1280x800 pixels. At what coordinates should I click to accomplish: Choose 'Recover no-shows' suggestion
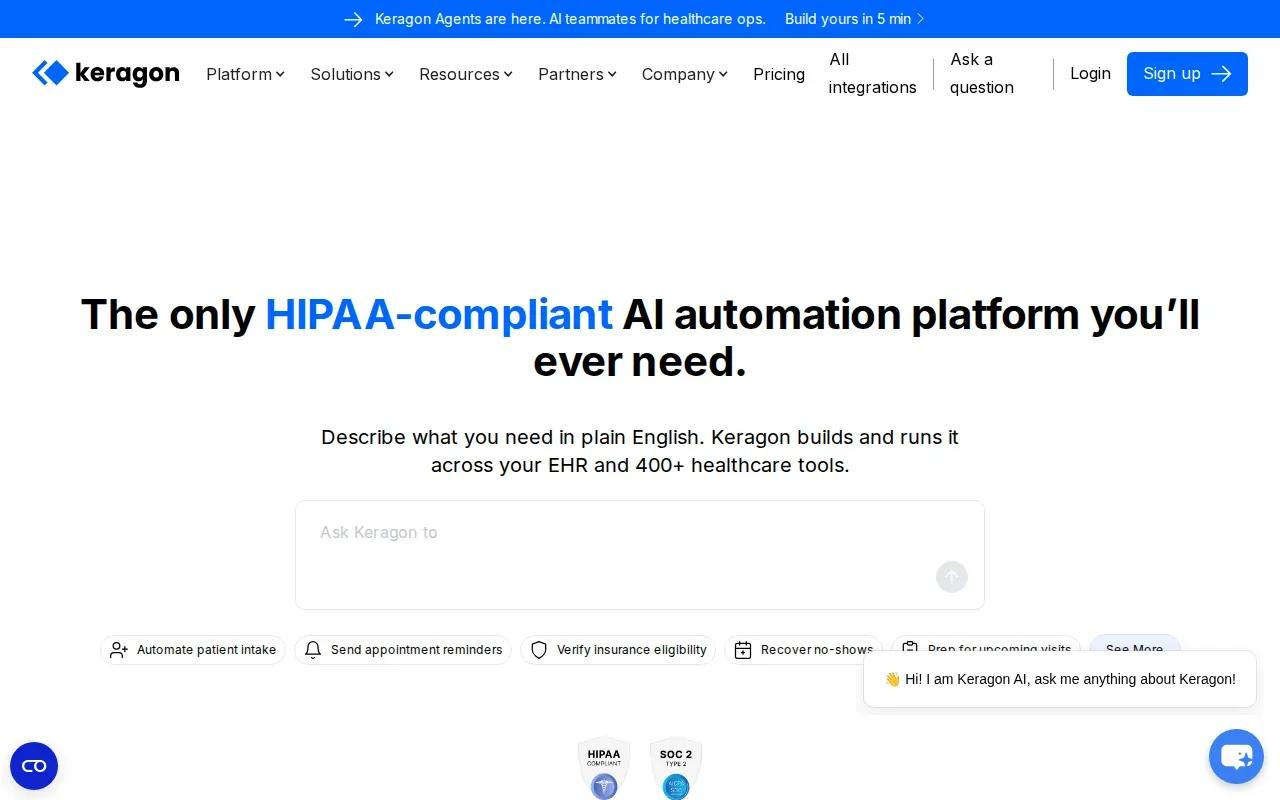point(804,650)
